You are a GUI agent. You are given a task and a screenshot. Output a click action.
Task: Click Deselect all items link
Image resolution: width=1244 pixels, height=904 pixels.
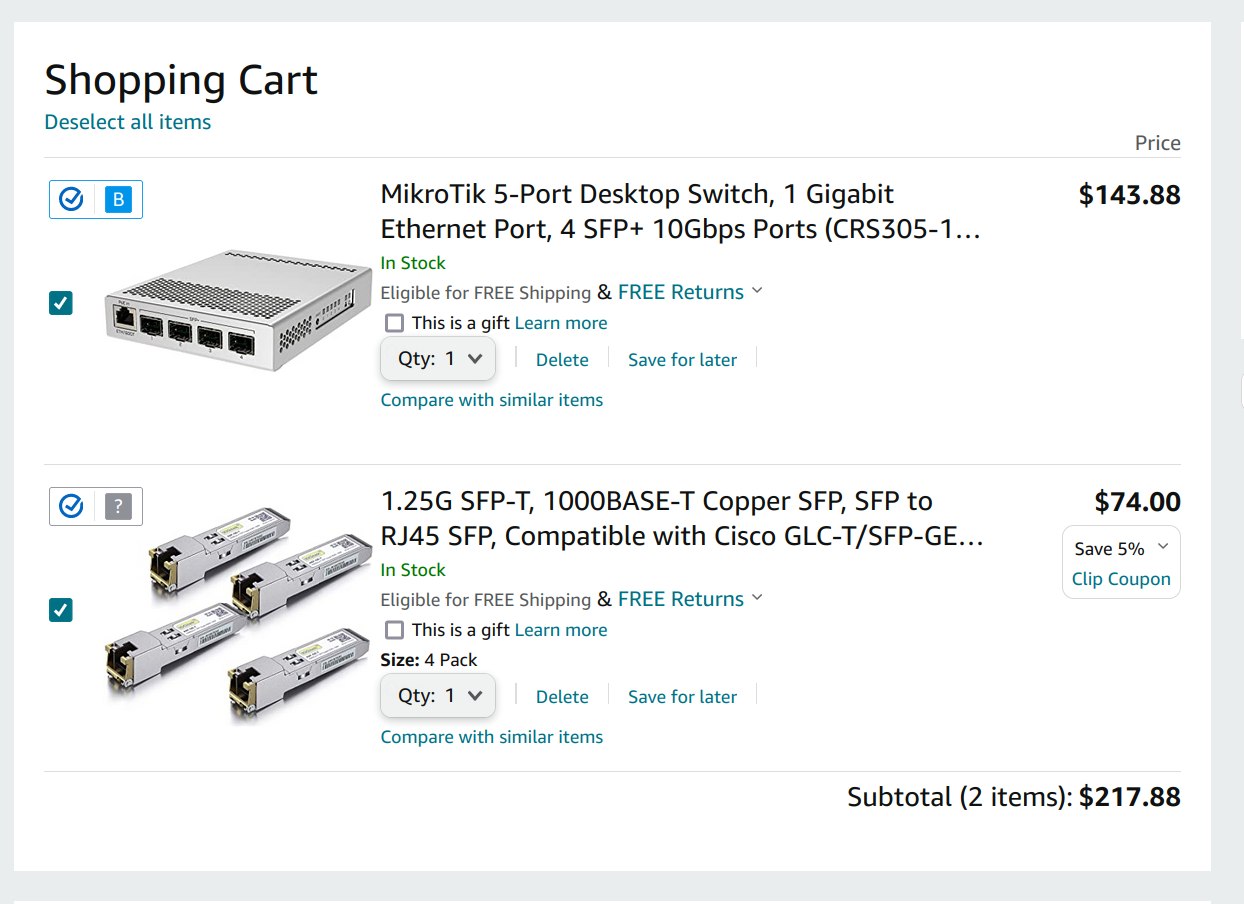128,122
